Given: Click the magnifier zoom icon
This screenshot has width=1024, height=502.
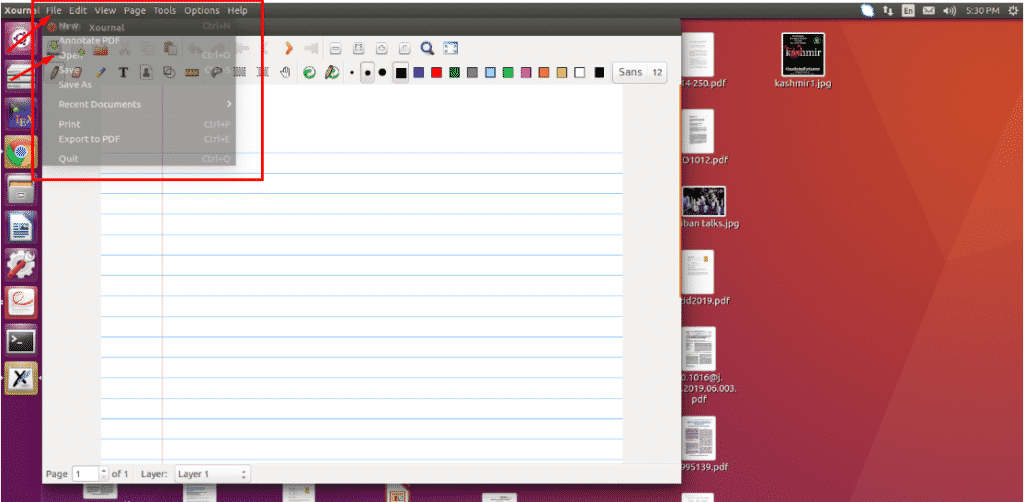Looking at the screenshot, I should 427,47.
